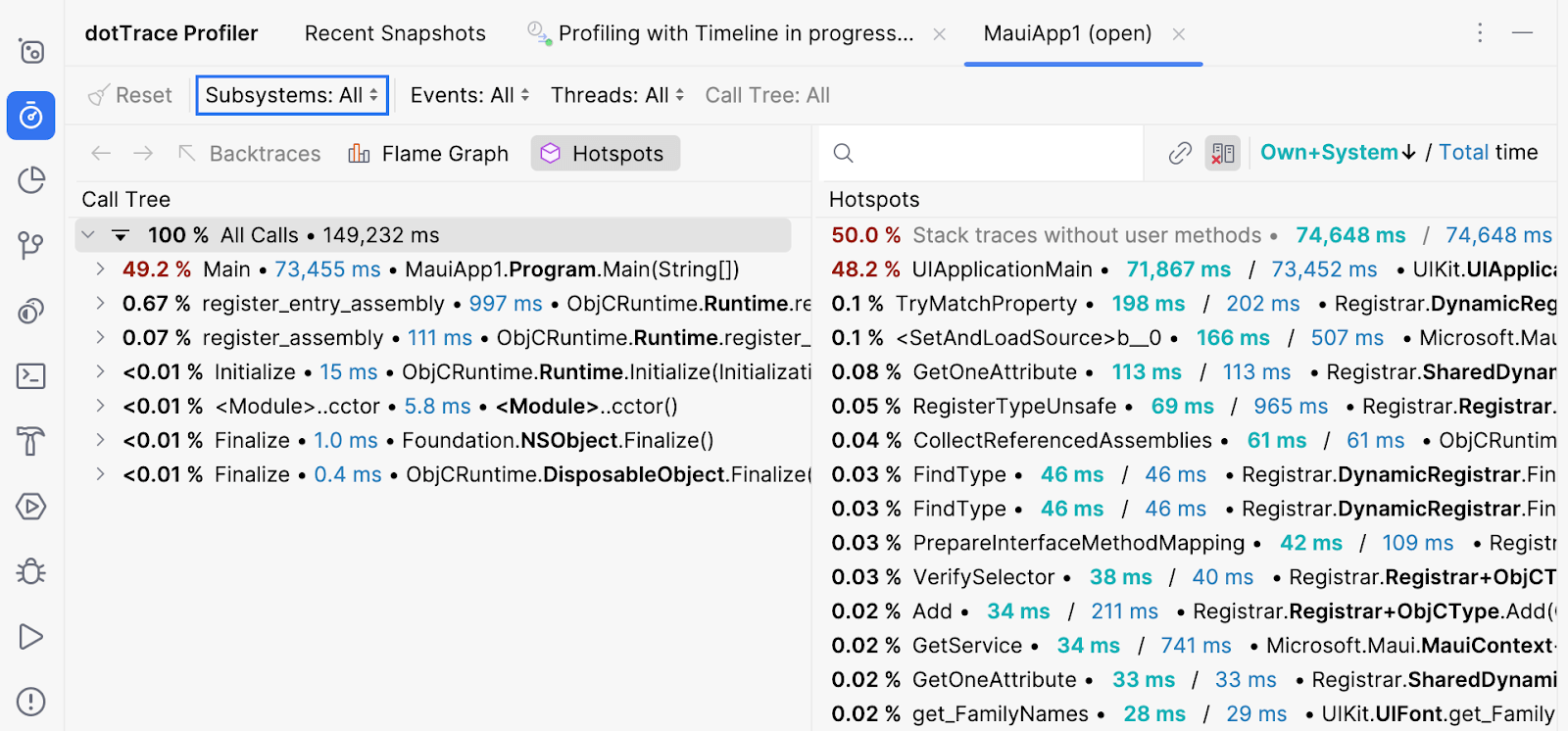Open the Events: All dropdown

point(469,95)
